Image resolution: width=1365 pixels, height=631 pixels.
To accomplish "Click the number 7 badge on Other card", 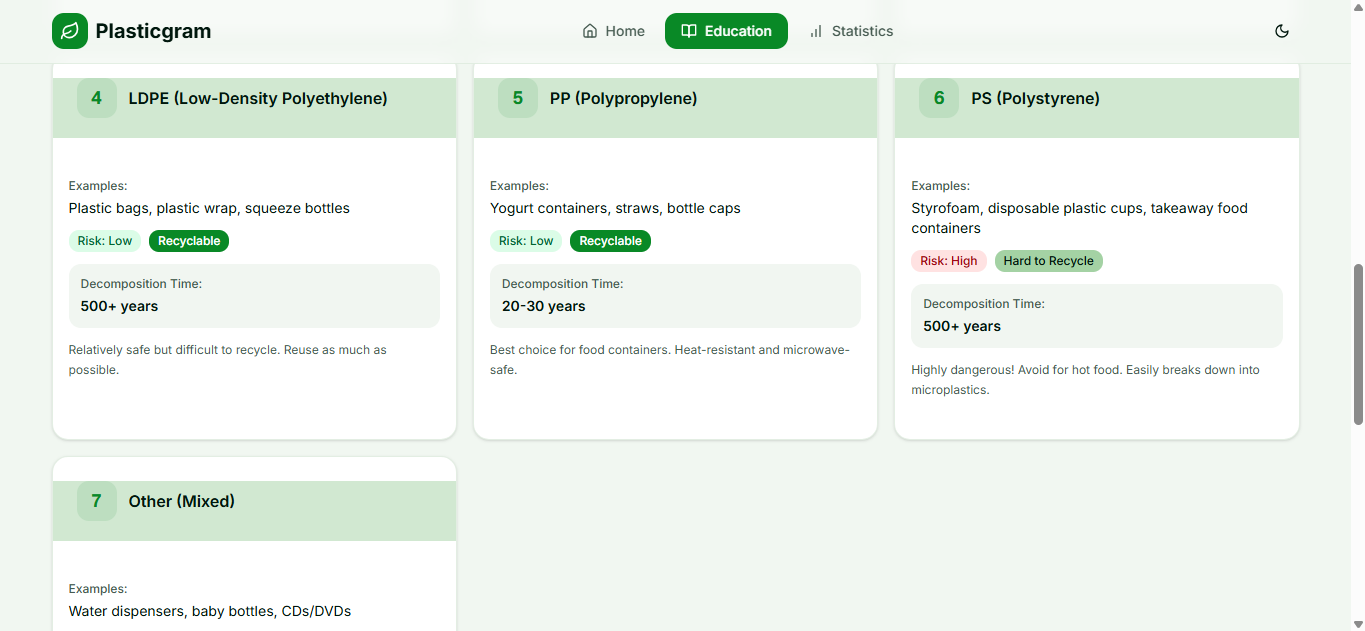I will point(97,501).
